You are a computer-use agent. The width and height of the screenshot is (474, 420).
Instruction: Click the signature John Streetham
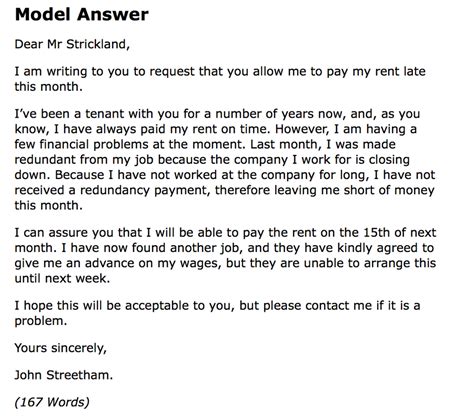[64, 375]
